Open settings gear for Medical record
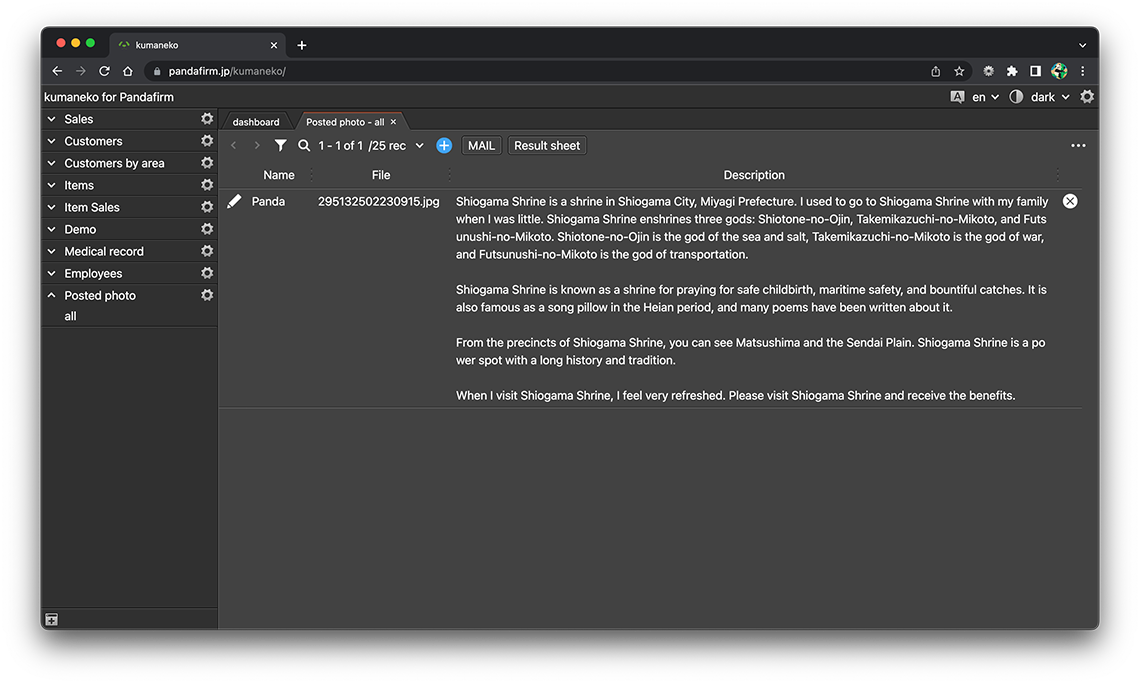Viewport: 1140px width, 683px height. pos(207,251)
